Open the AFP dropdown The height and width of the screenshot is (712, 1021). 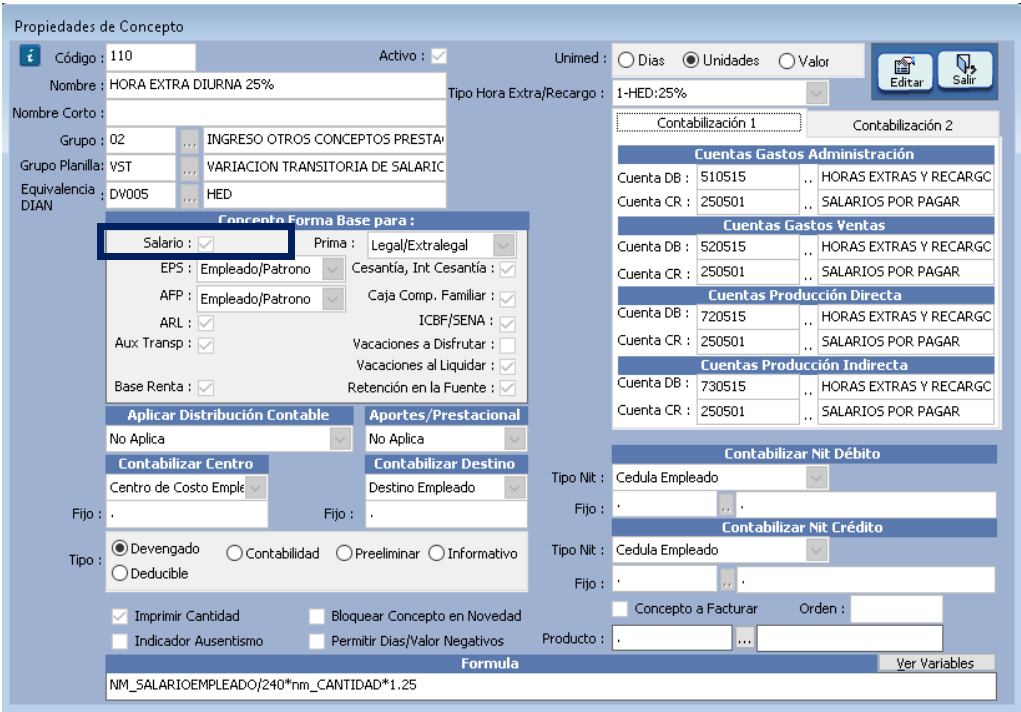pos(333,298)
